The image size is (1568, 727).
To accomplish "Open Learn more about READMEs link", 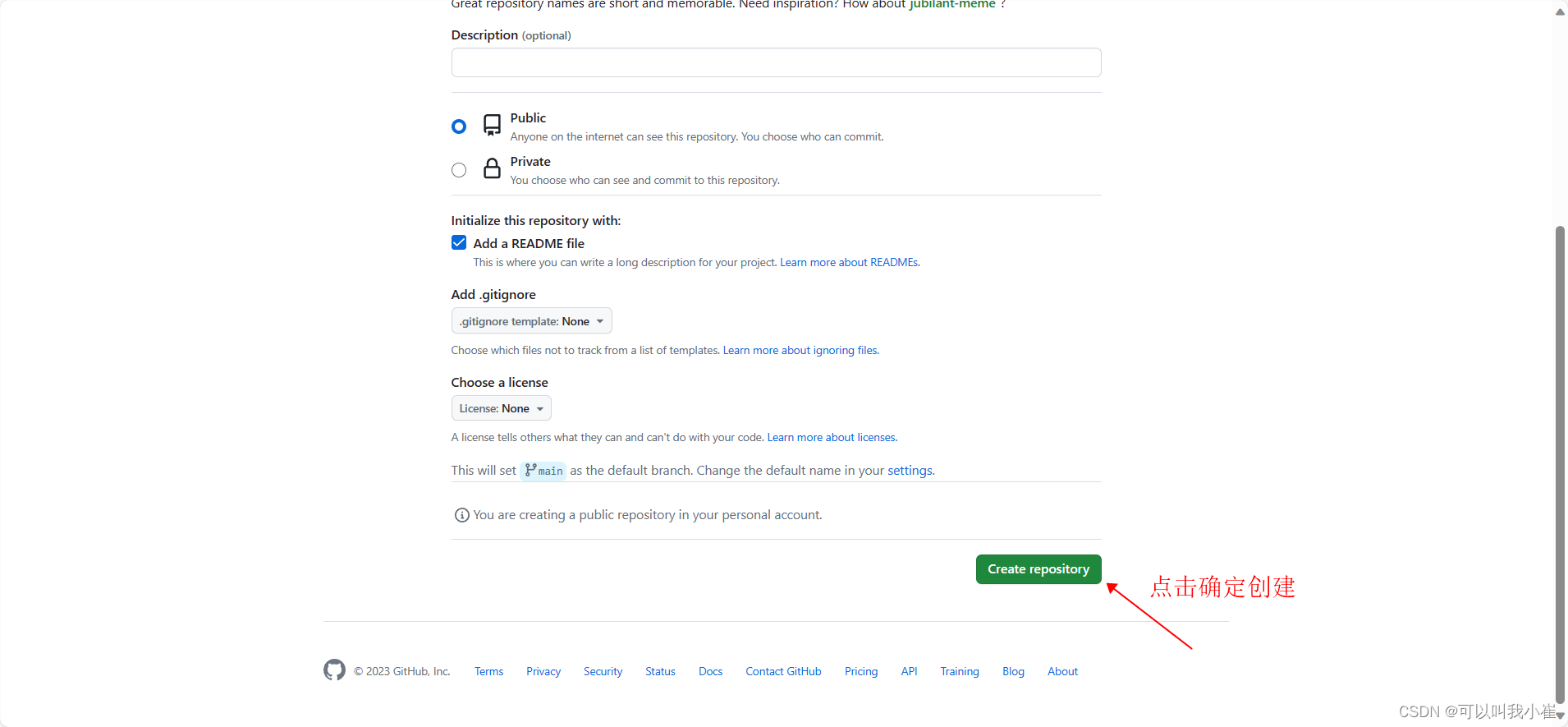I will [x=850, y=262].
